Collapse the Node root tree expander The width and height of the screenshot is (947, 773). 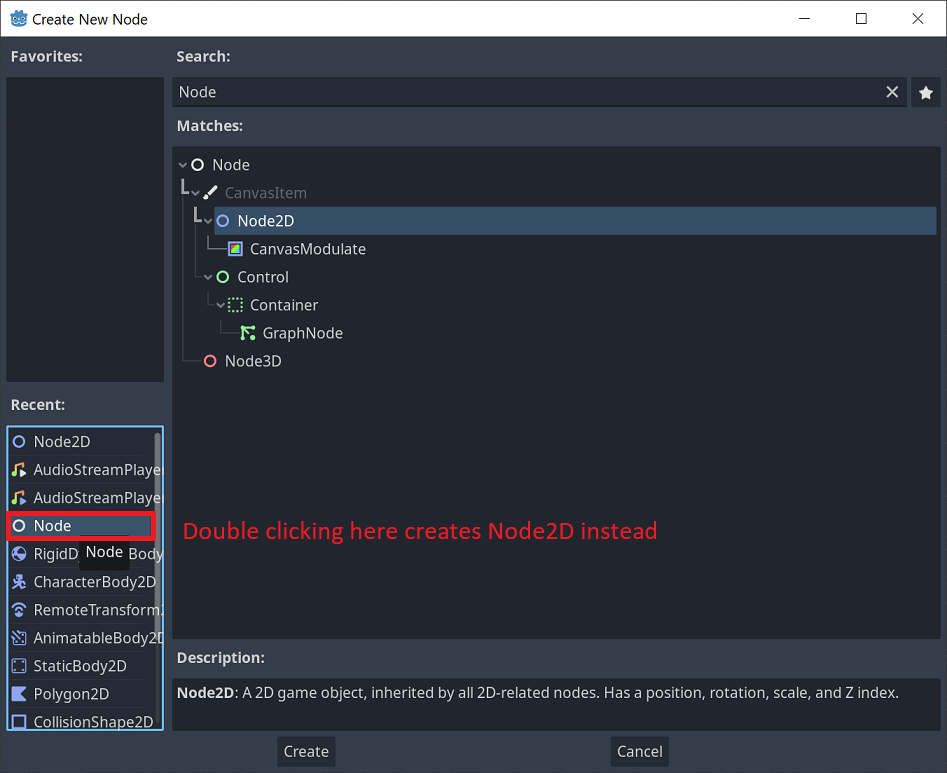point(183,164)
